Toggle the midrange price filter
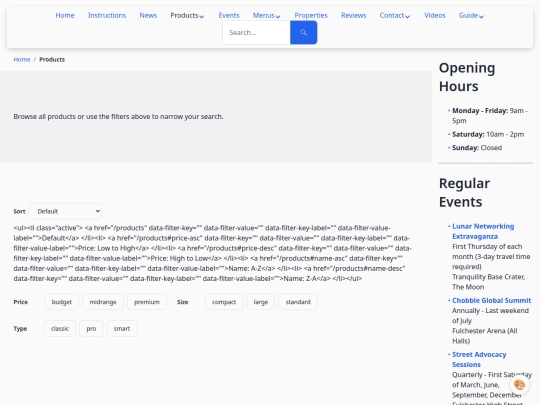 pos(103,302)
